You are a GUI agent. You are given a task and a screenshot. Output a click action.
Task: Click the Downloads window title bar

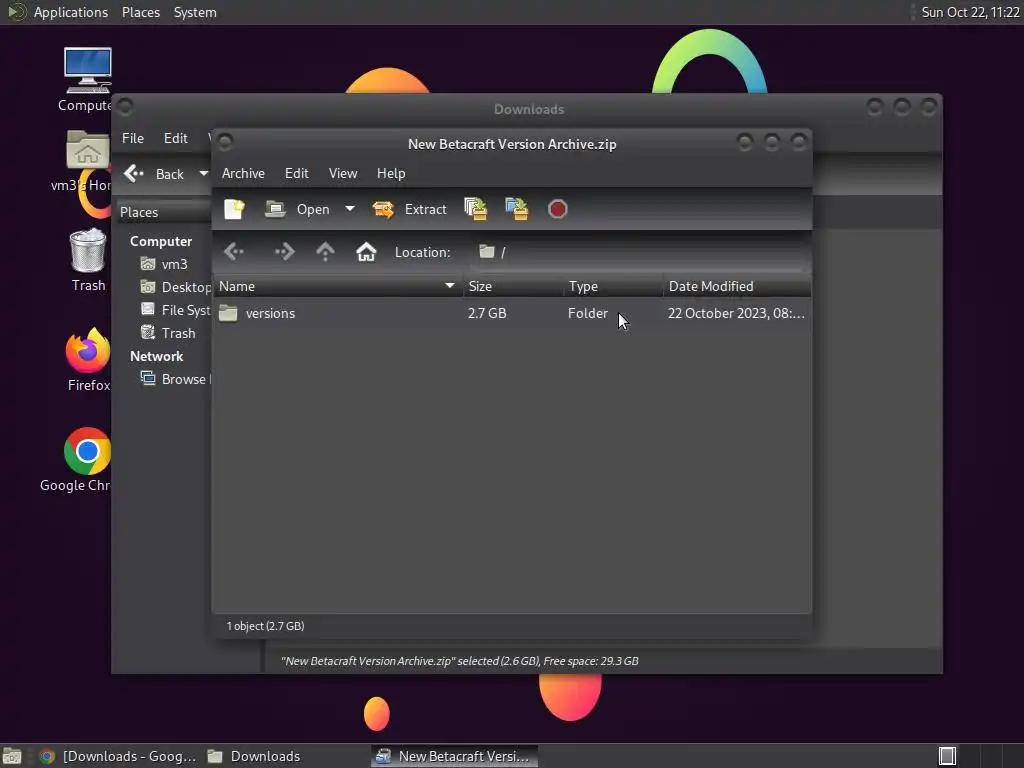pos(528,109)
